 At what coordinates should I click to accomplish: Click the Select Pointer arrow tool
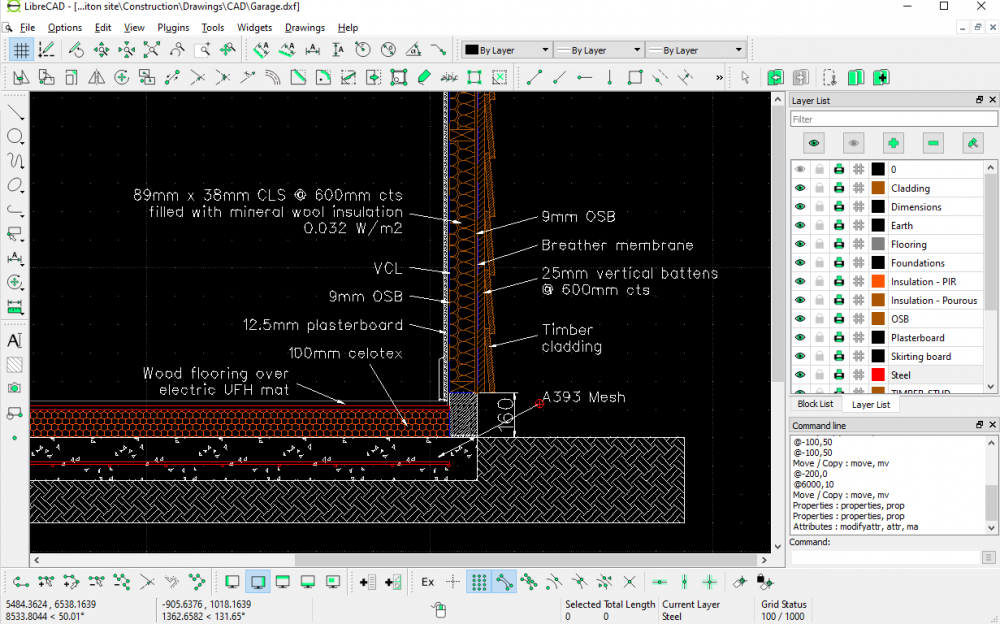click(x=745, y=78)
